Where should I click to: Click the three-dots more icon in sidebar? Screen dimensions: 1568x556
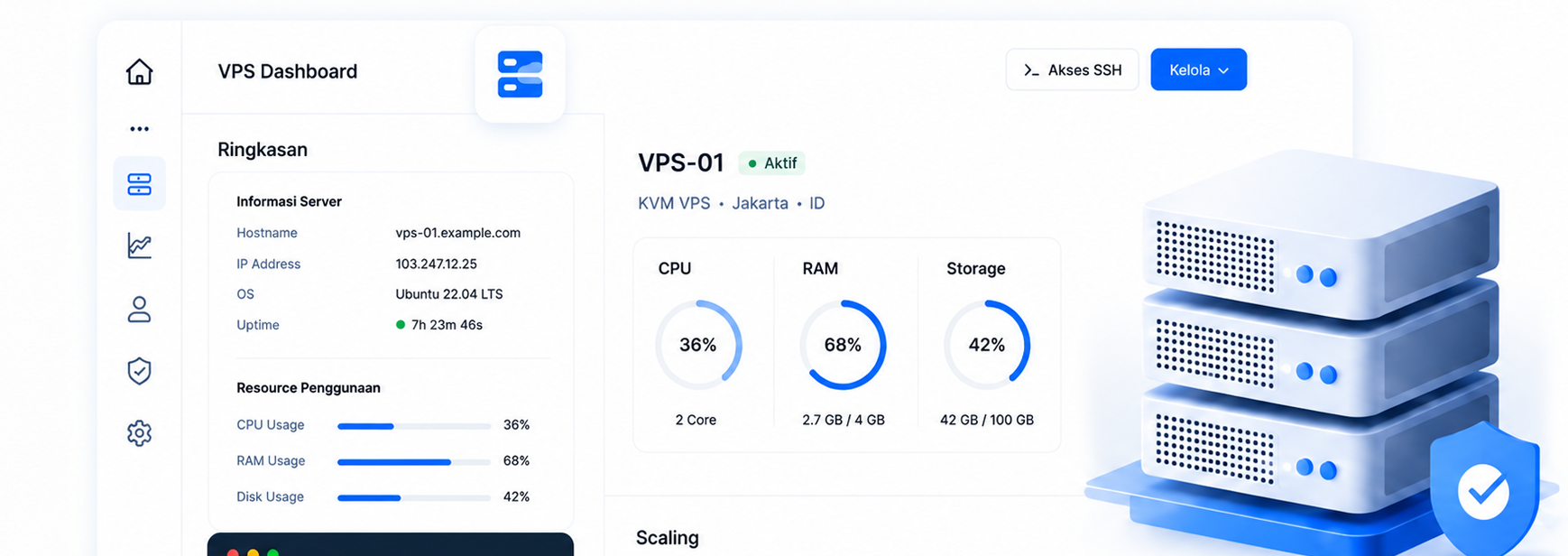pyautogui.click(x=139, y=129)
